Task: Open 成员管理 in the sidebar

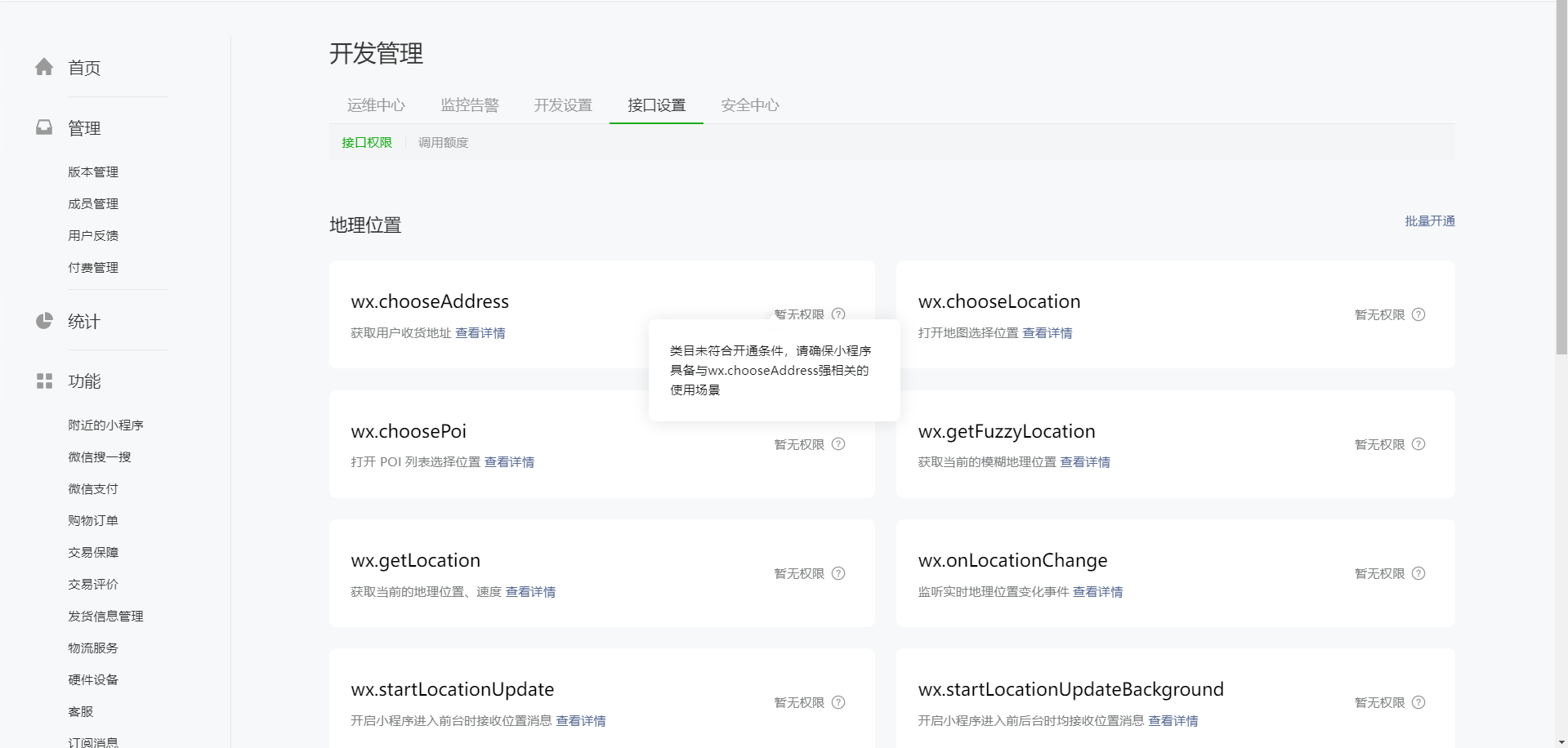Action: click(x=93, y=204)
